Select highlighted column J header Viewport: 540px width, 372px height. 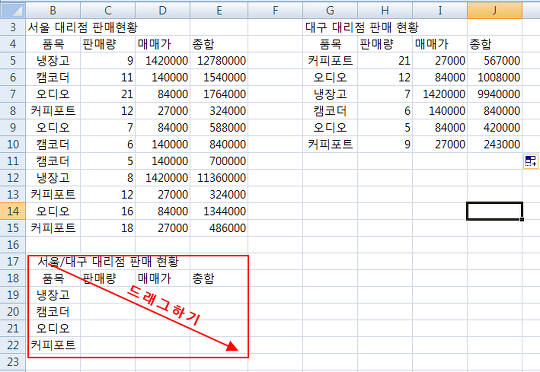click(x=495, y=11)
